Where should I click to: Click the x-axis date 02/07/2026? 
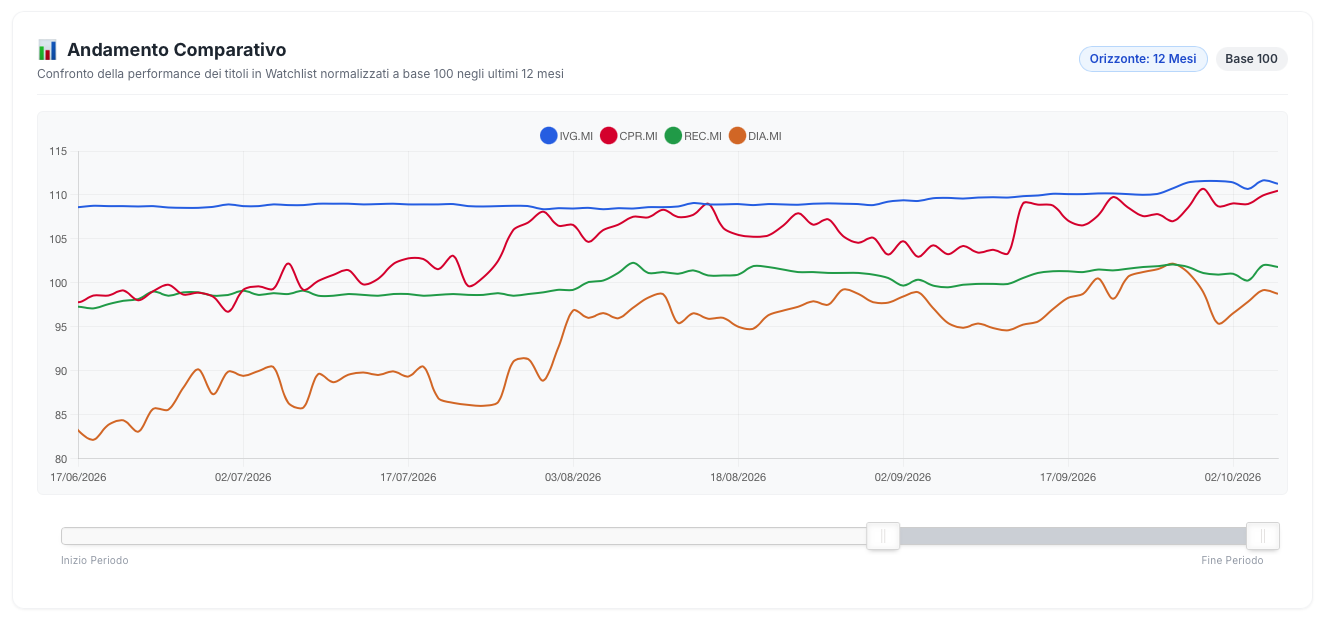coord(243,477)
